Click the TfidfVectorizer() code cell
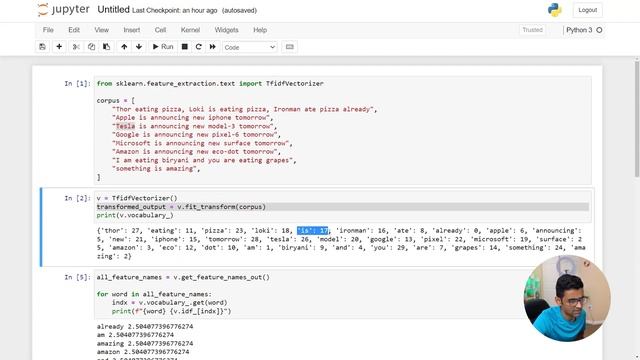 (x=343, y=207)
